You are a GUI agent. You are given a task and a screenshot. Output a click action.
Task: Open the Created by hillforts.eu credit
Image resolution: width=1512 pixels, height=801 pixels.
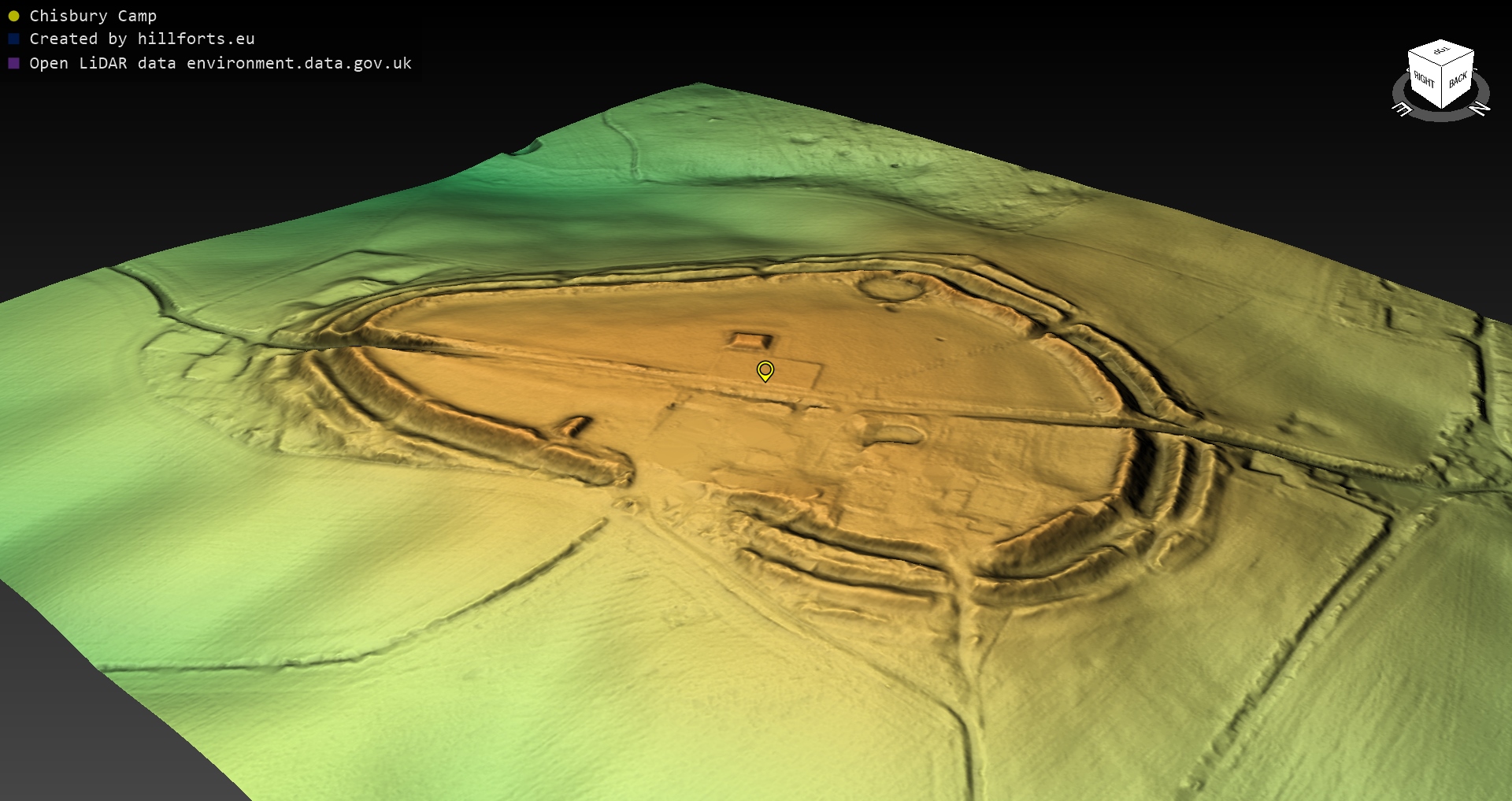pyautogui.click(x=142, y=39)
